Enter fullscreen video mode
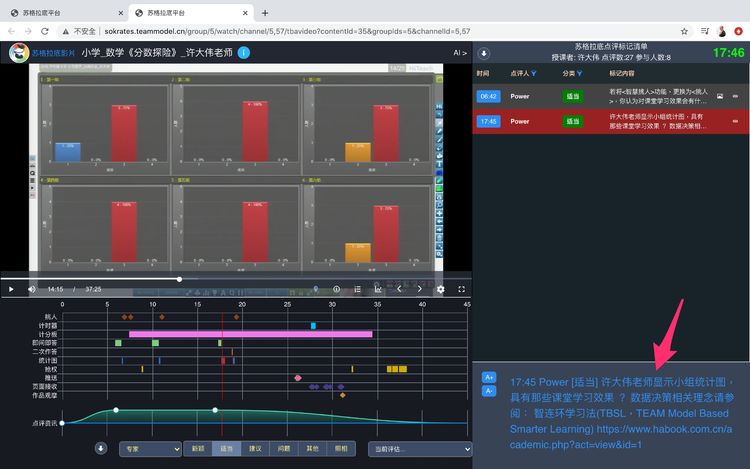The height and width of the screenshot is (469, 750). (460, 289)
